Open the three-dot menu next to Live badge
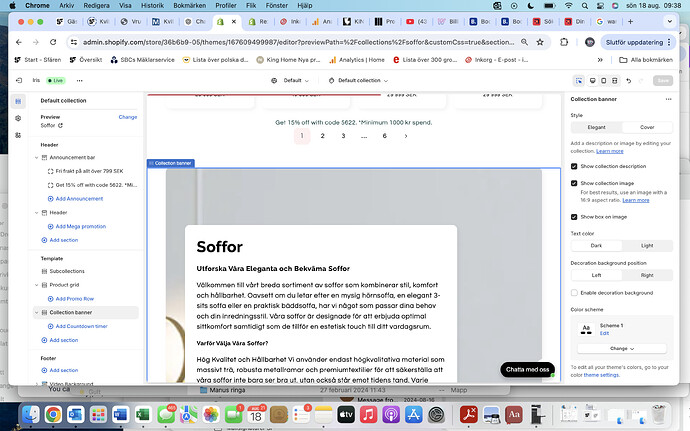This screenshot has width=690, height=431. tap(79, 81)
